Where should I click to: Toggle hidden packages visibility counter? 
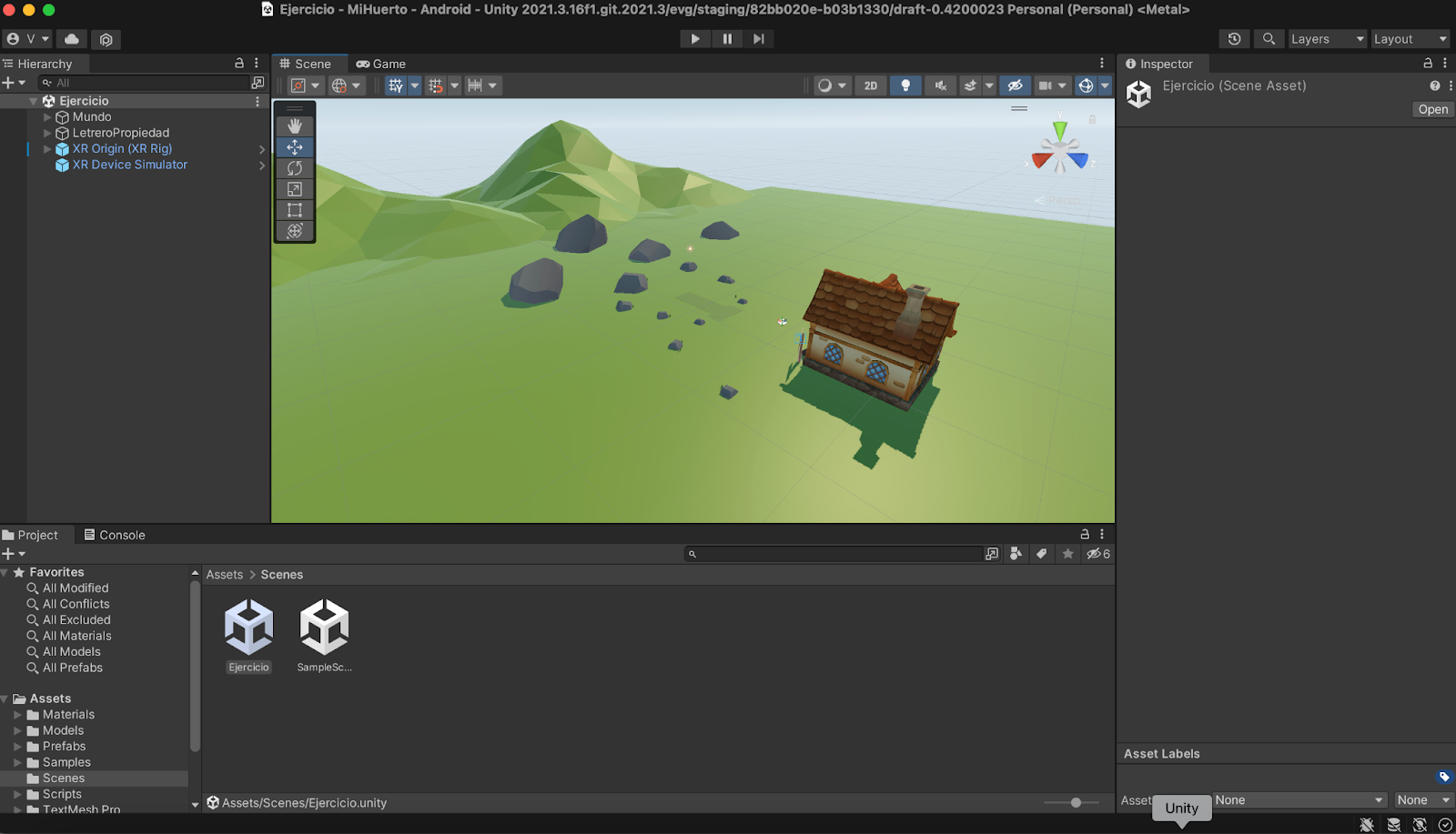[1098, 554]
